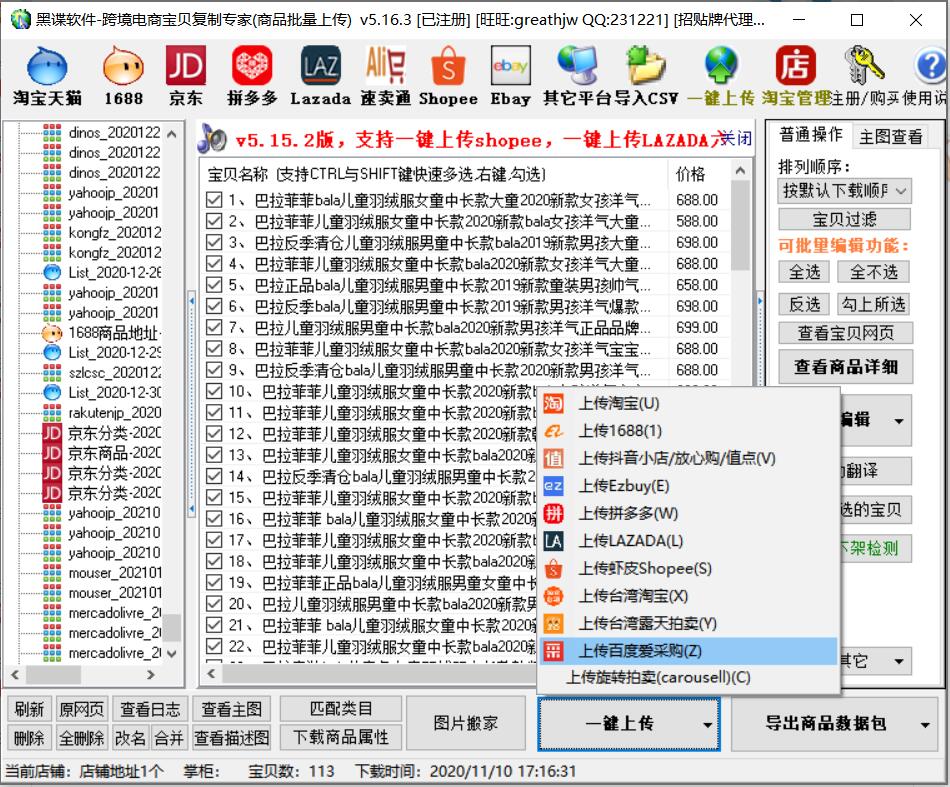This screenshot has height=787, width=950.
Task: Choose 上传百度爱采购(Z) menu entry
Action: coord(688,651)
